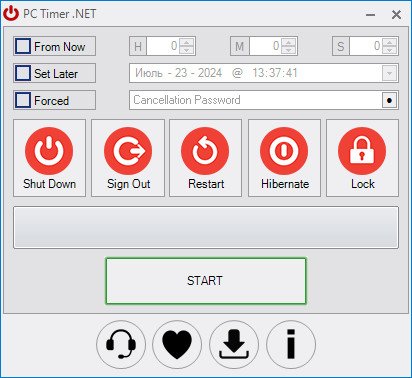The height and width of the screenshot is (378, 412).
Task: Select the Hibernate action icon
Action: 284,151
